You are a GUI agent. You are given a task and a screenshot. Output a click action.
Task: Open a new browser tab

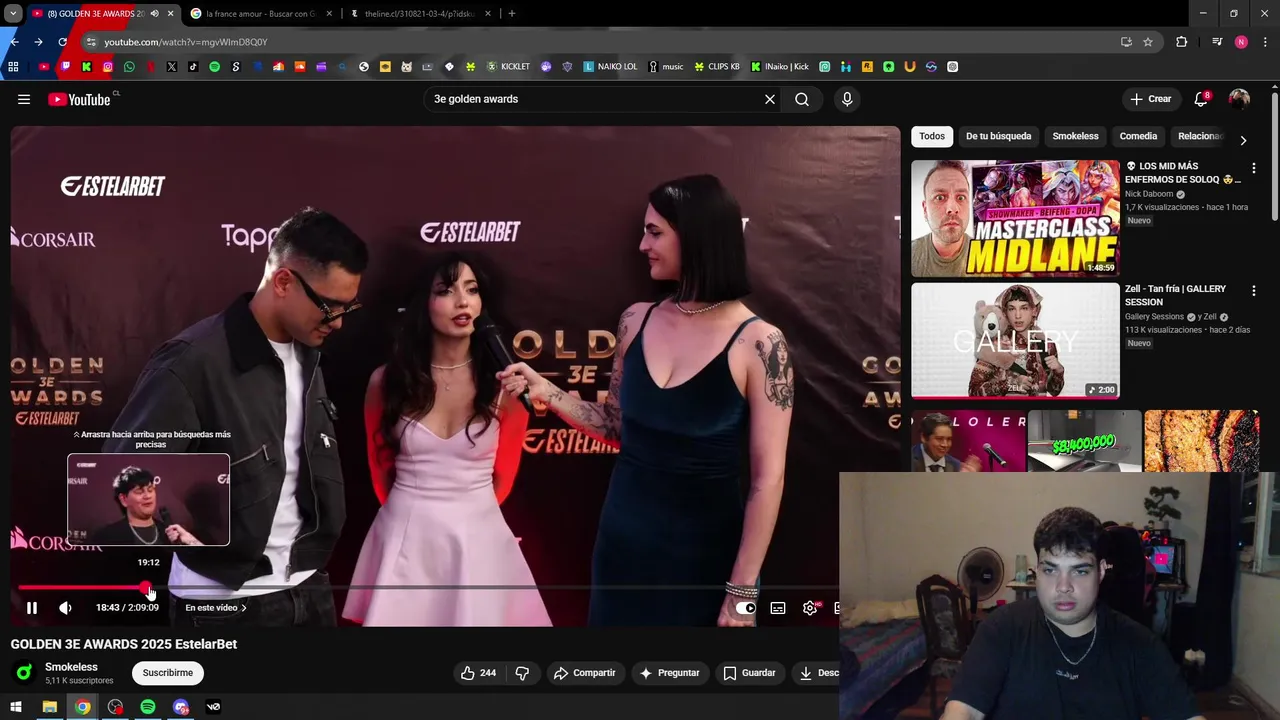512,14
